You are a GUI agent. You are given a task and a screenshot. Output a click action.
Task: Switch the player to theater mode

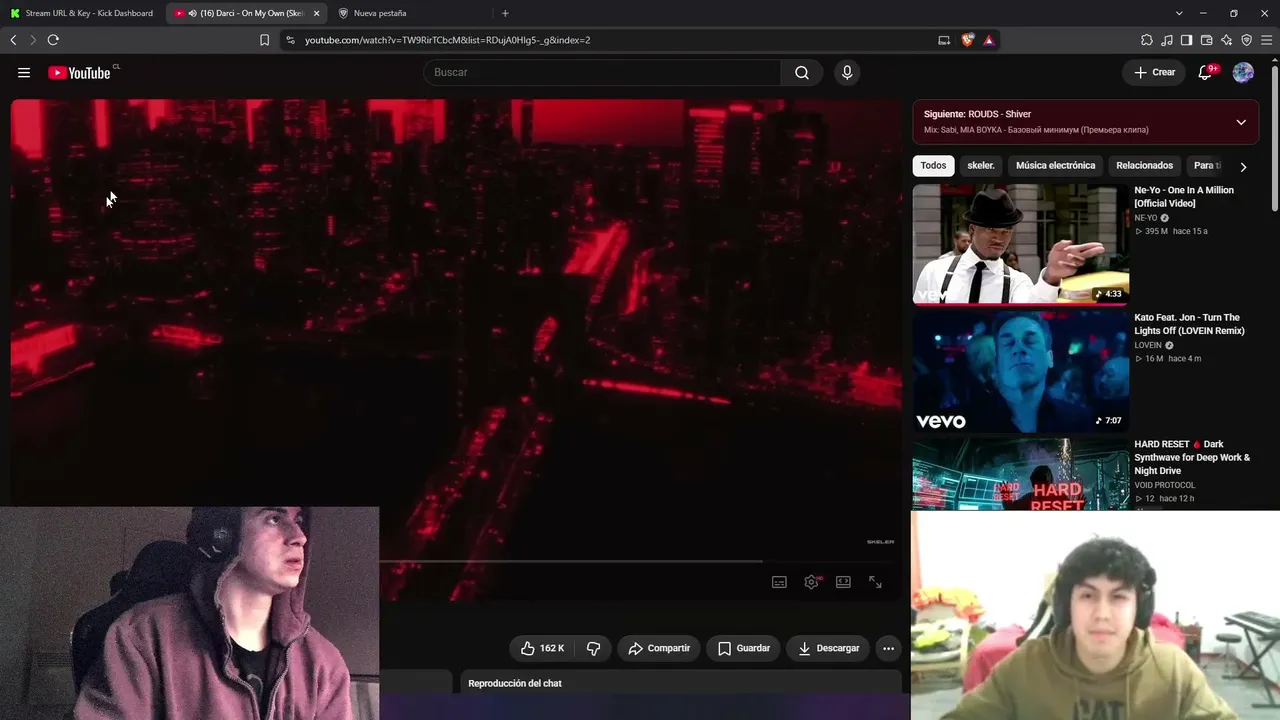click(x=843, y=582)
